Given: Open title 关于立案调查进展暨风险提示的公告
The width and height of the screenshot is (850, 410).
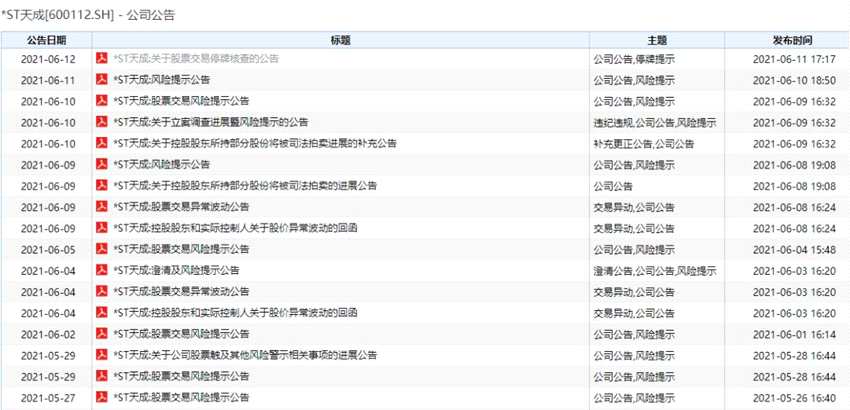Looking at the screenshot, I should point(210,122).
